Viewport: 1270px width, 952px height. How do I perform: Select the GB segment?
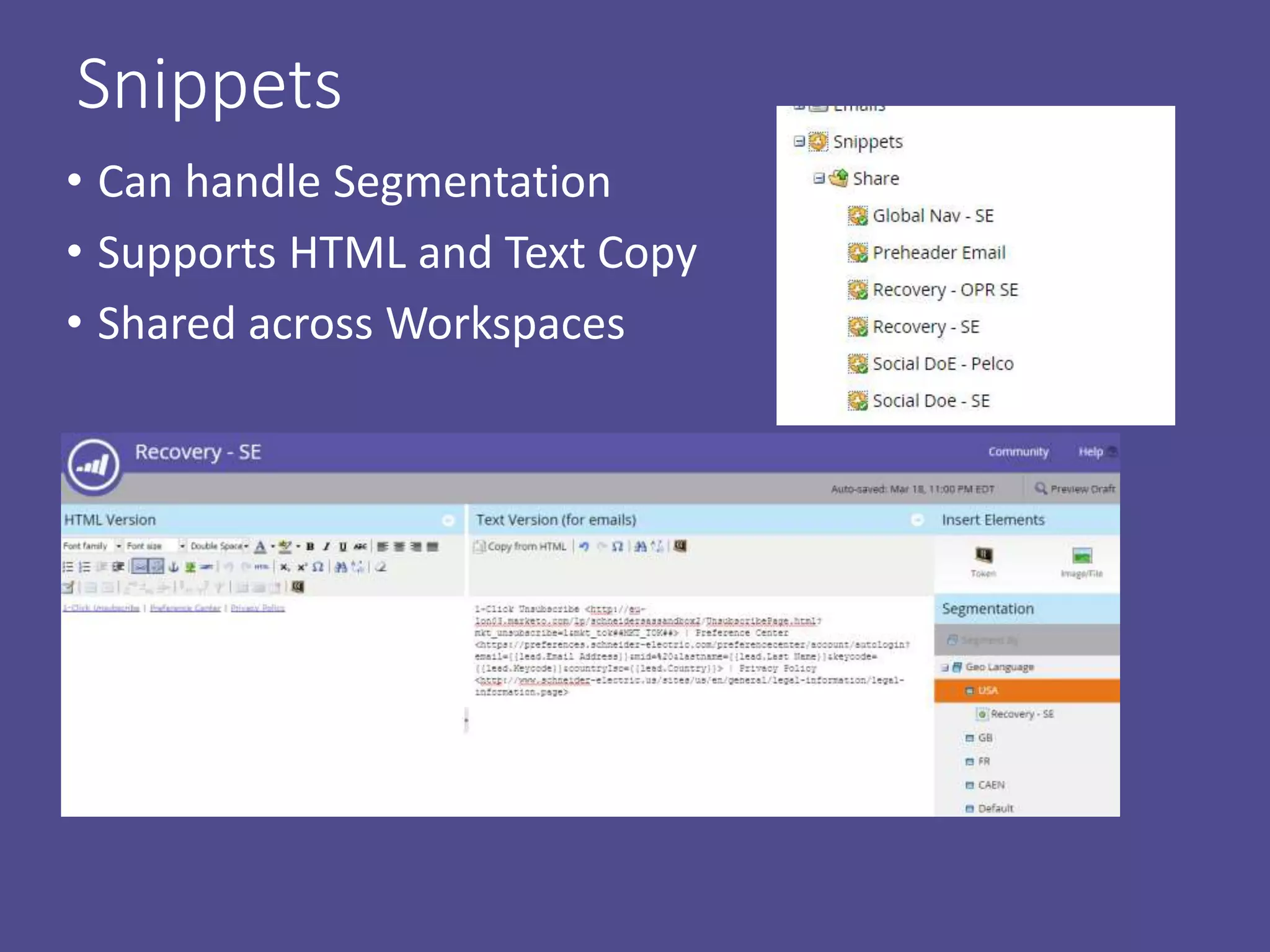tap(980, 738)
